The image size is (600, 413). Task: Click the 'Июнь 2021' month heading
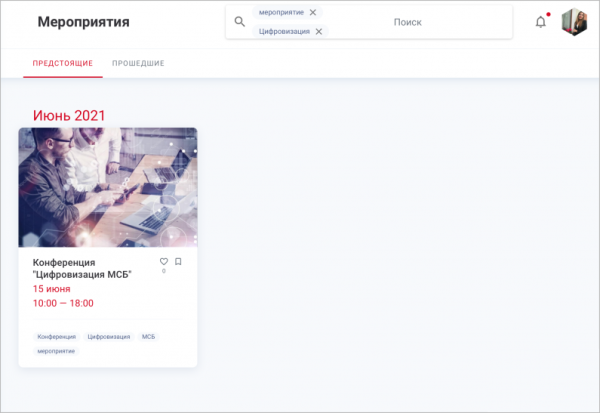[69, 115]
